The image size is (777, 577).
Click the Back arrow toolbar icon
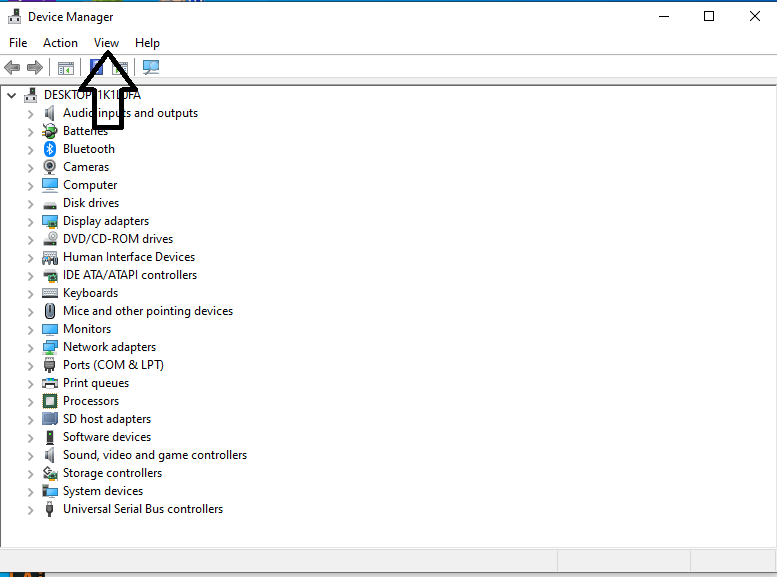(x=12, y=68)
